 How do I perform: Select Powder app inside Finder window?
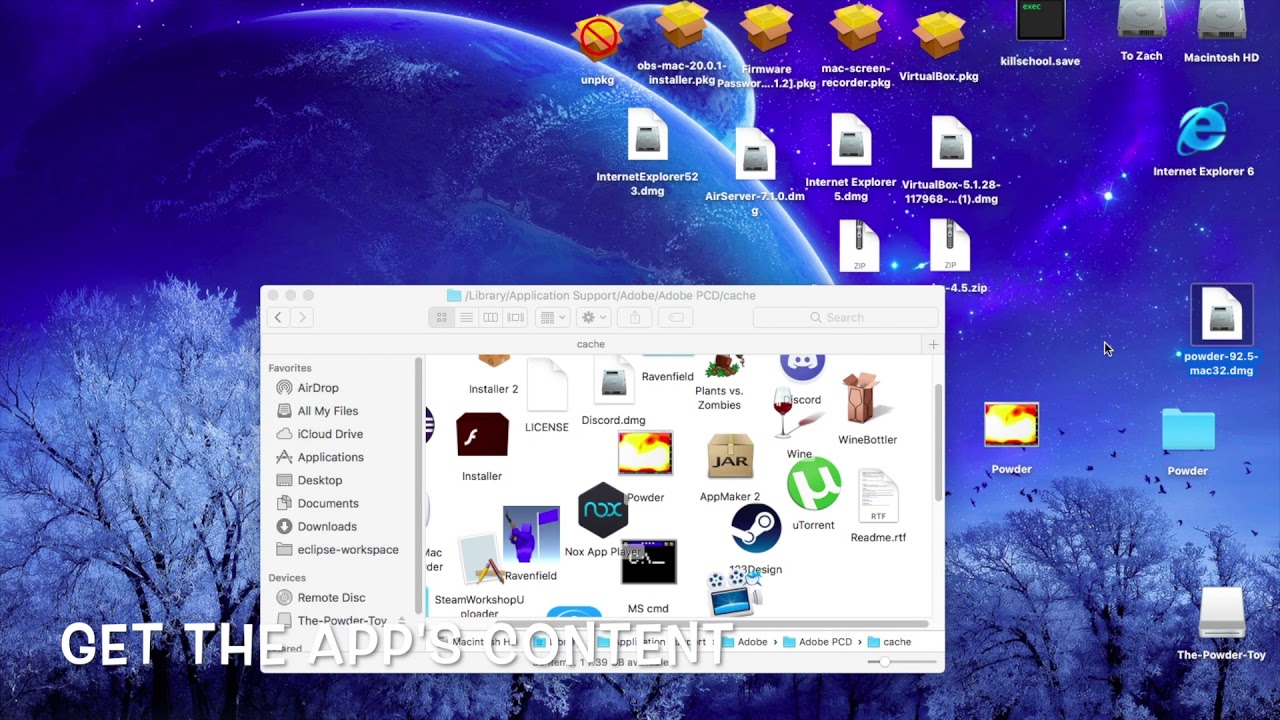point(645,455)
